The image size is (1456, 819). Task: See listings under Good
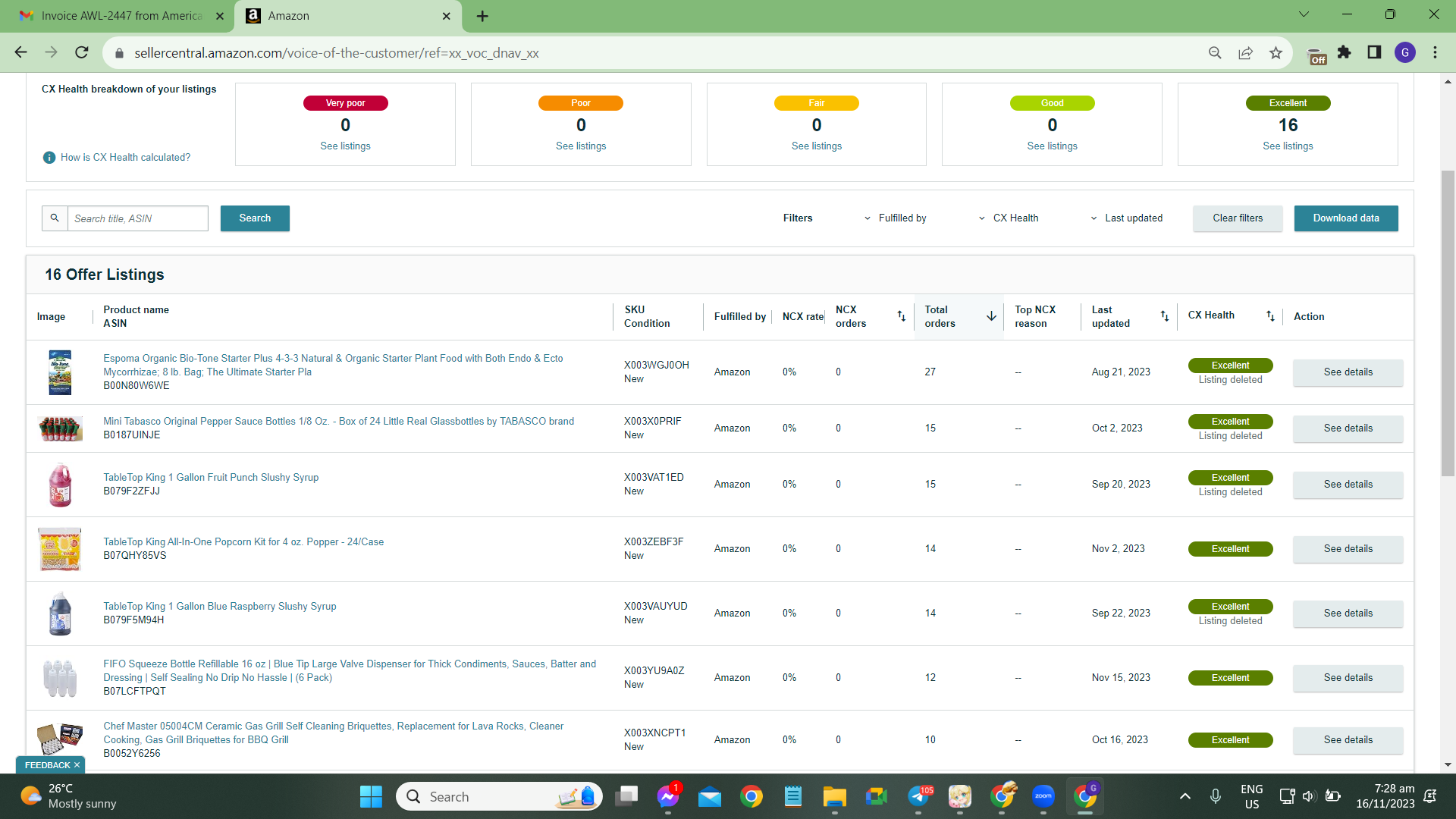(x=1053, y=146)
